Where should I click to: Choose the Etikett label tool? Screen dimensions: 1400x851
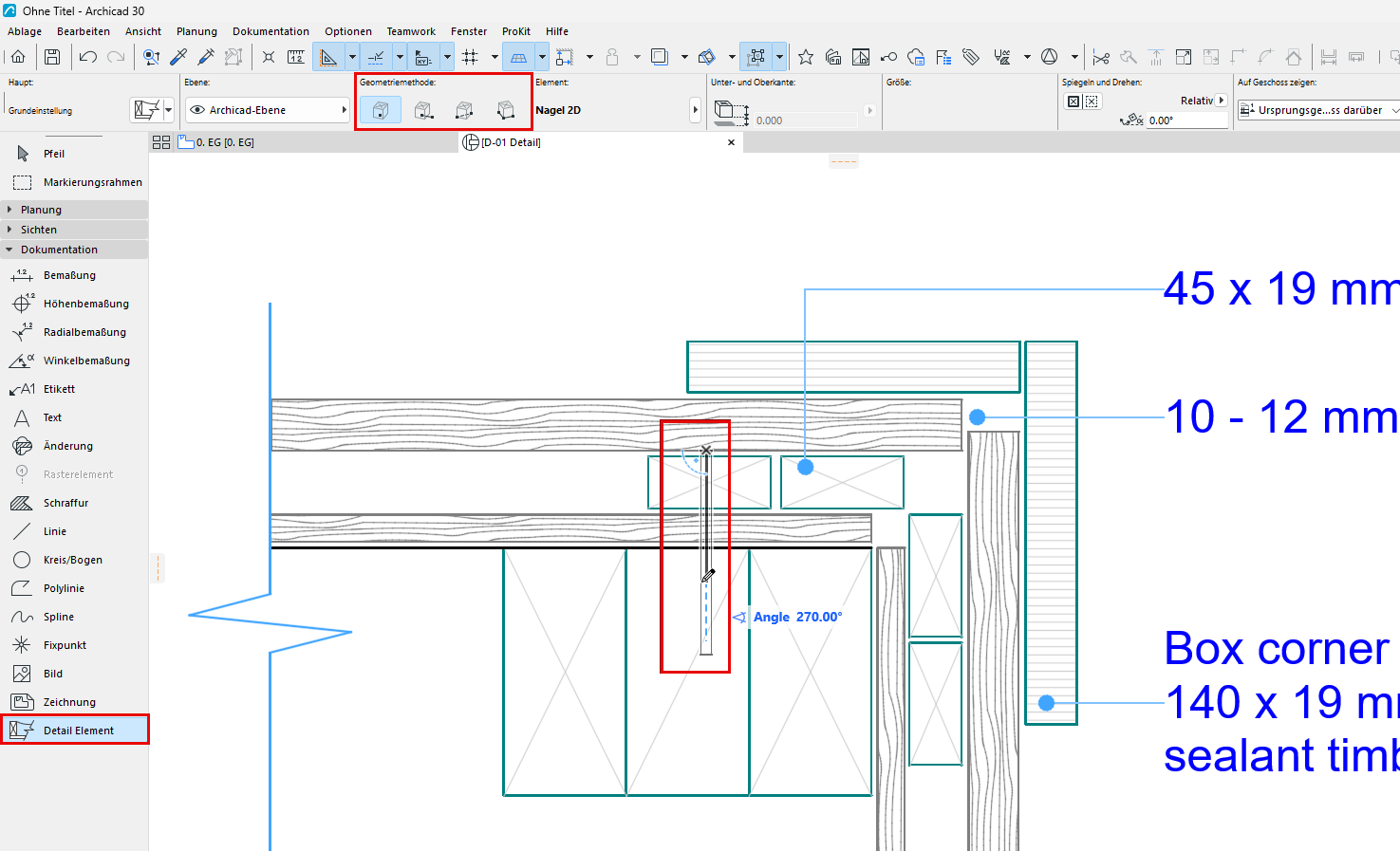point(74,389)
